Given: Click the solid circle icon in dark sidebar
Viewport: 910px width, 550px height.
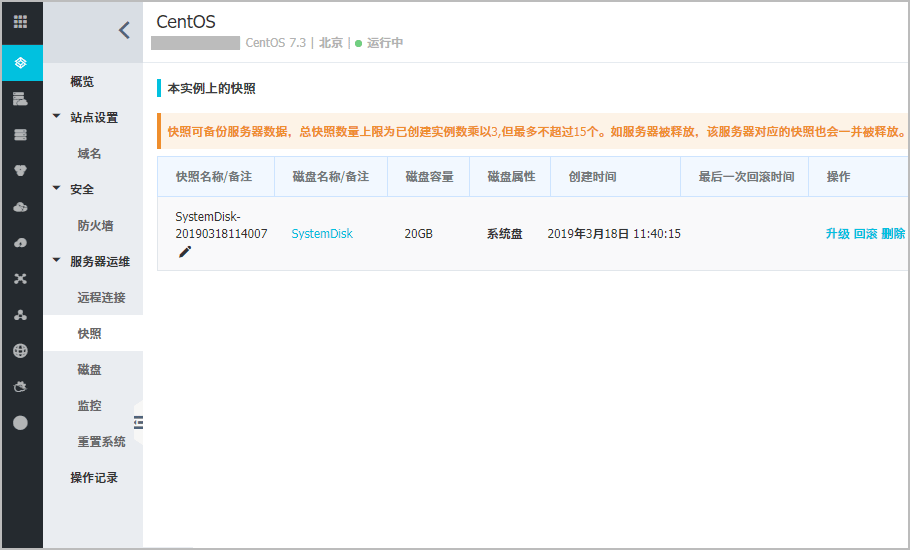Looking at the screenshot, I should point(20,423).
